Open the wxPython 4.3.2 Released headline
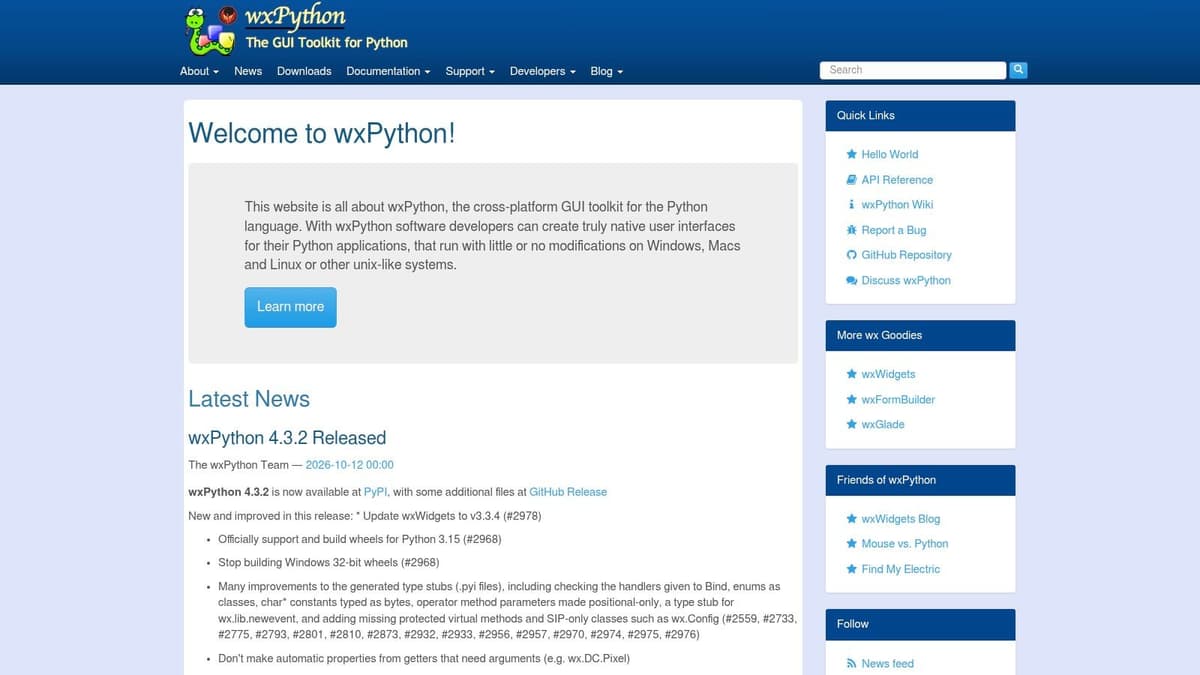Image resolution: width=1200 pixels, height=675 pixels. (x=287, y=438)
